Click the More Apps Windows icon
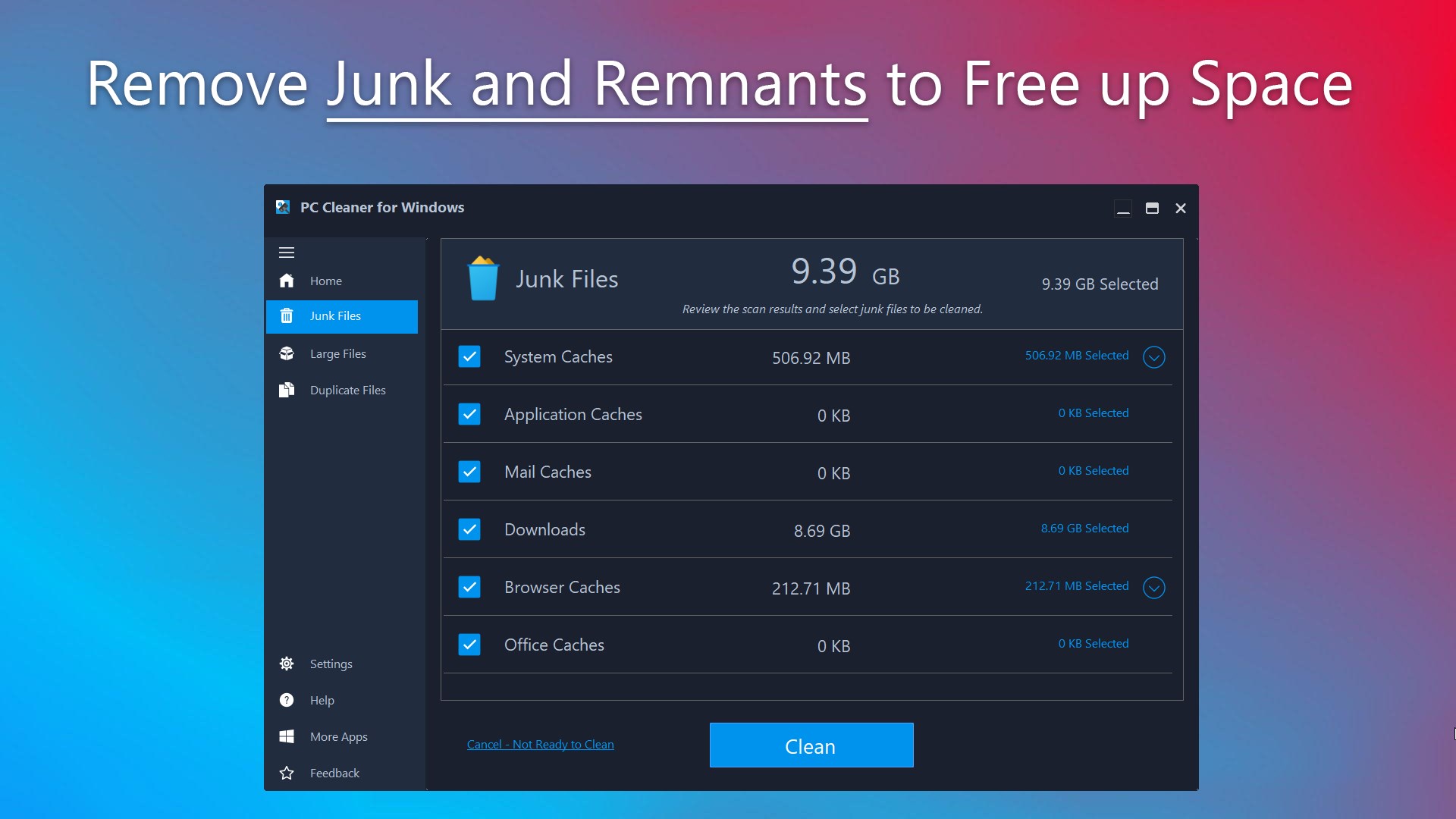Screen dimensions: 1456x819 pyautogui.click(x=287, y=736)
